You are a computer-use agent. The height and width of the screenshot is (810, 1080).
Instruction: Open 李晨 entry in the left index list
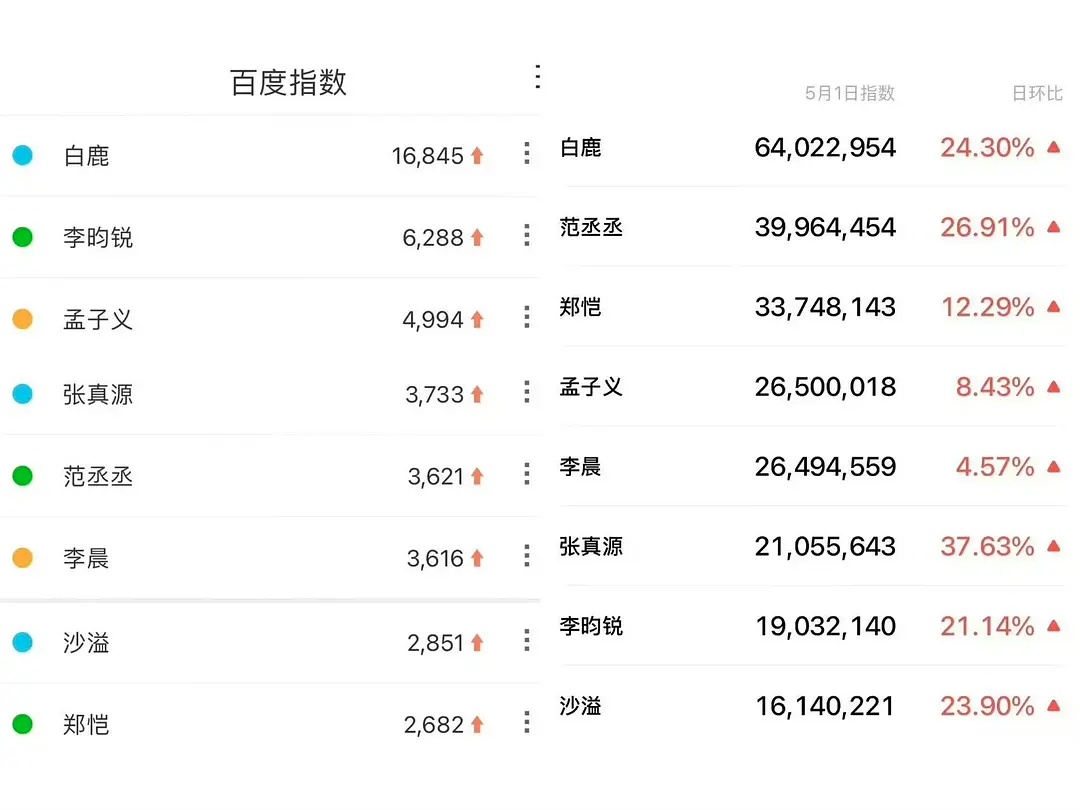(86, 558)
